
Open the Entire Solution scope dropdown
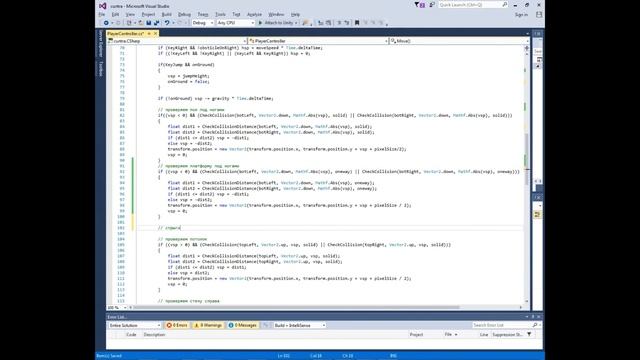point(135,325)
